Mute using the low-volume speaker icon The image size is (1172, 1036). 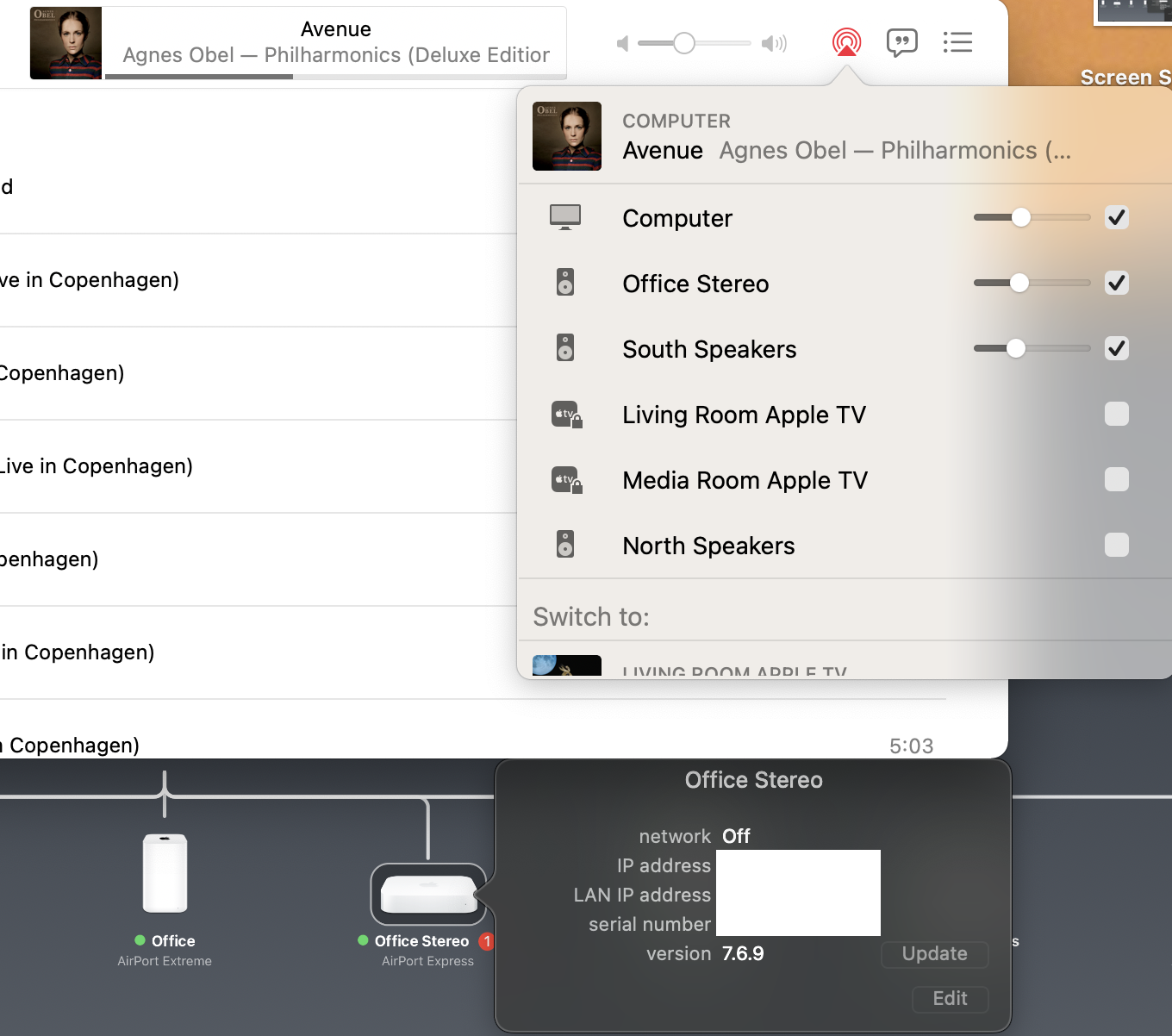(622, 43)
